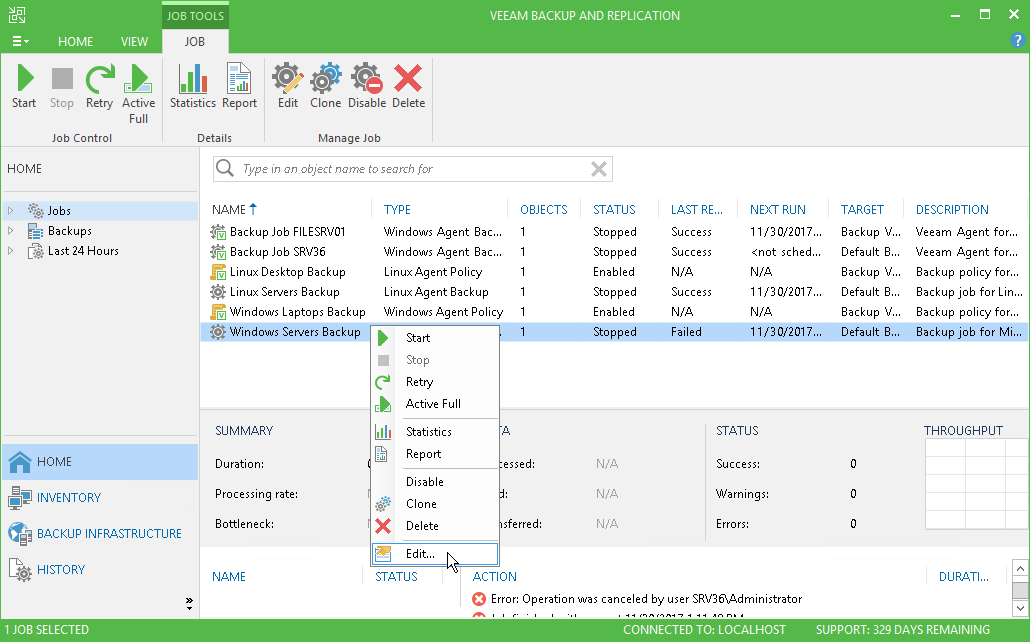Choose Edit... in context menu
This screenshot has width=1030, height=642.
435,554
